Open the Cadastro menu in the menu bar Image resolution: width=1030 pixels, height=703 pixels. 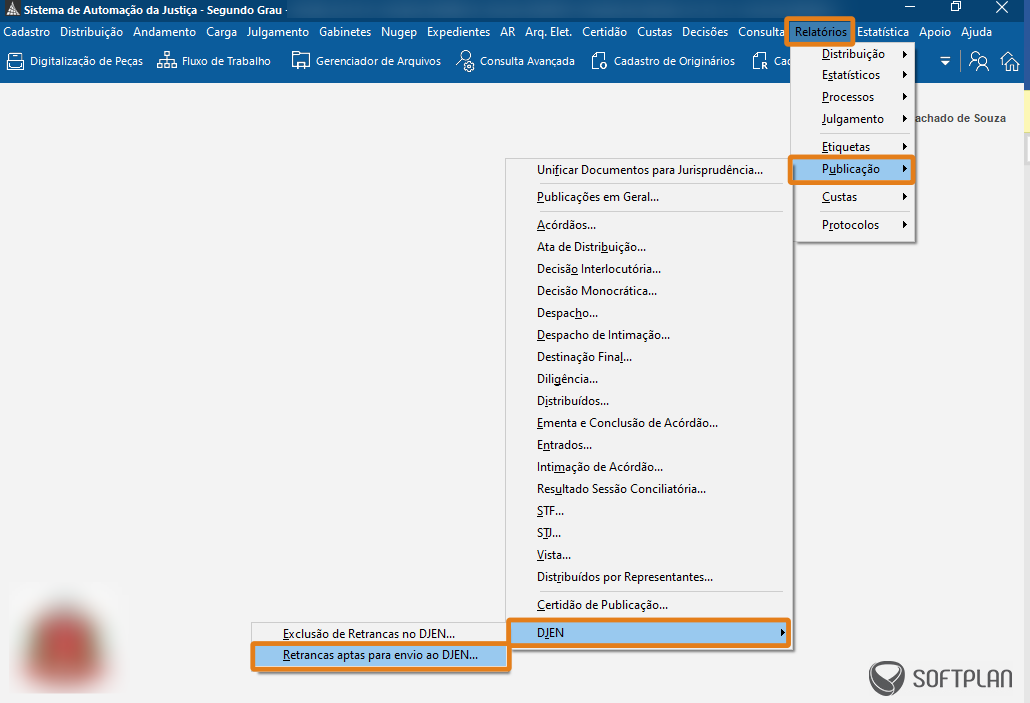[27, 32]
